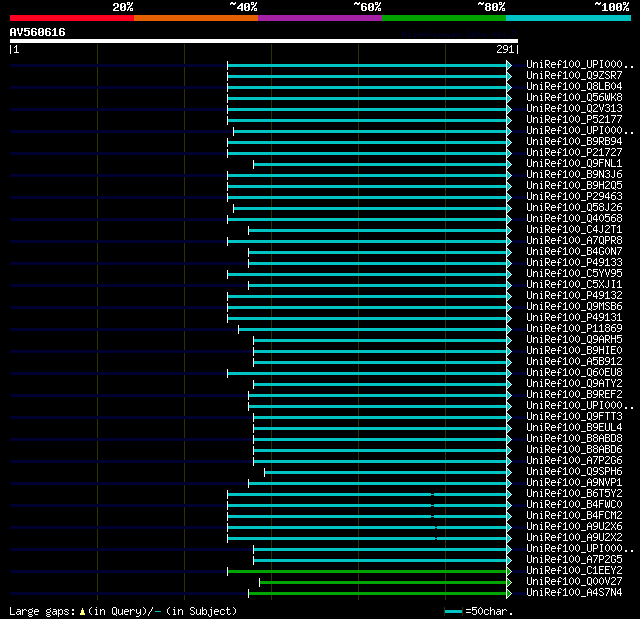Open hit UniRef100_Q60EU8
Image resolution: width=640 pixels, height=619 pixels.
tap(574, 373)
